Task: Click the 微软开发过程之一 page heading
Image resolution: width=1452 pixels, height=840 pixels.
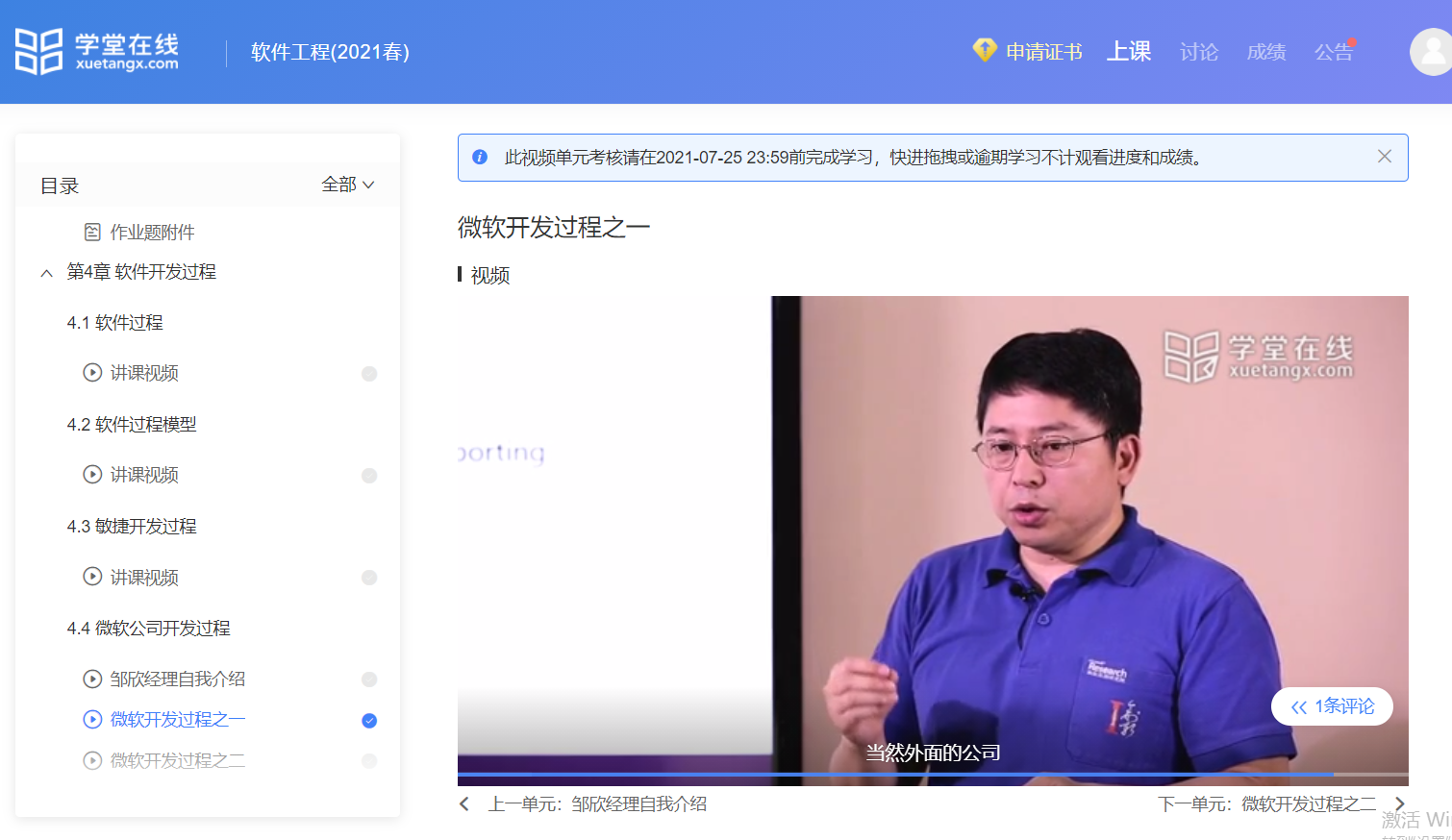Action: point(554,227)
